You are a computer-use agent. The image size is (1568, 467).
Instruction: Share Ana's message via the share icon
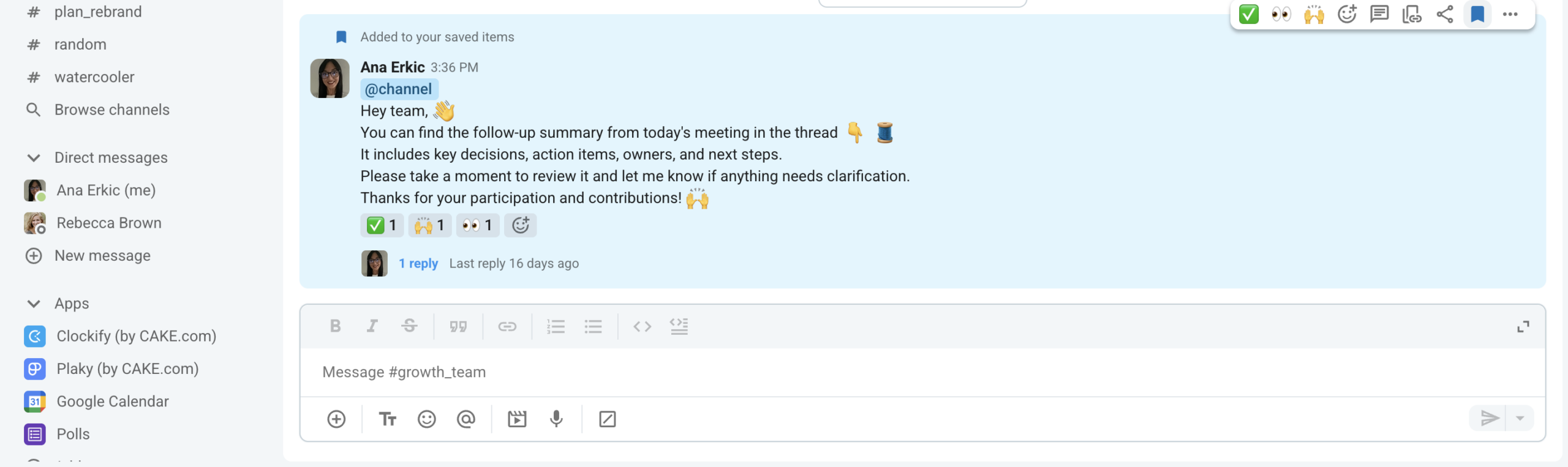point(1445,14)
